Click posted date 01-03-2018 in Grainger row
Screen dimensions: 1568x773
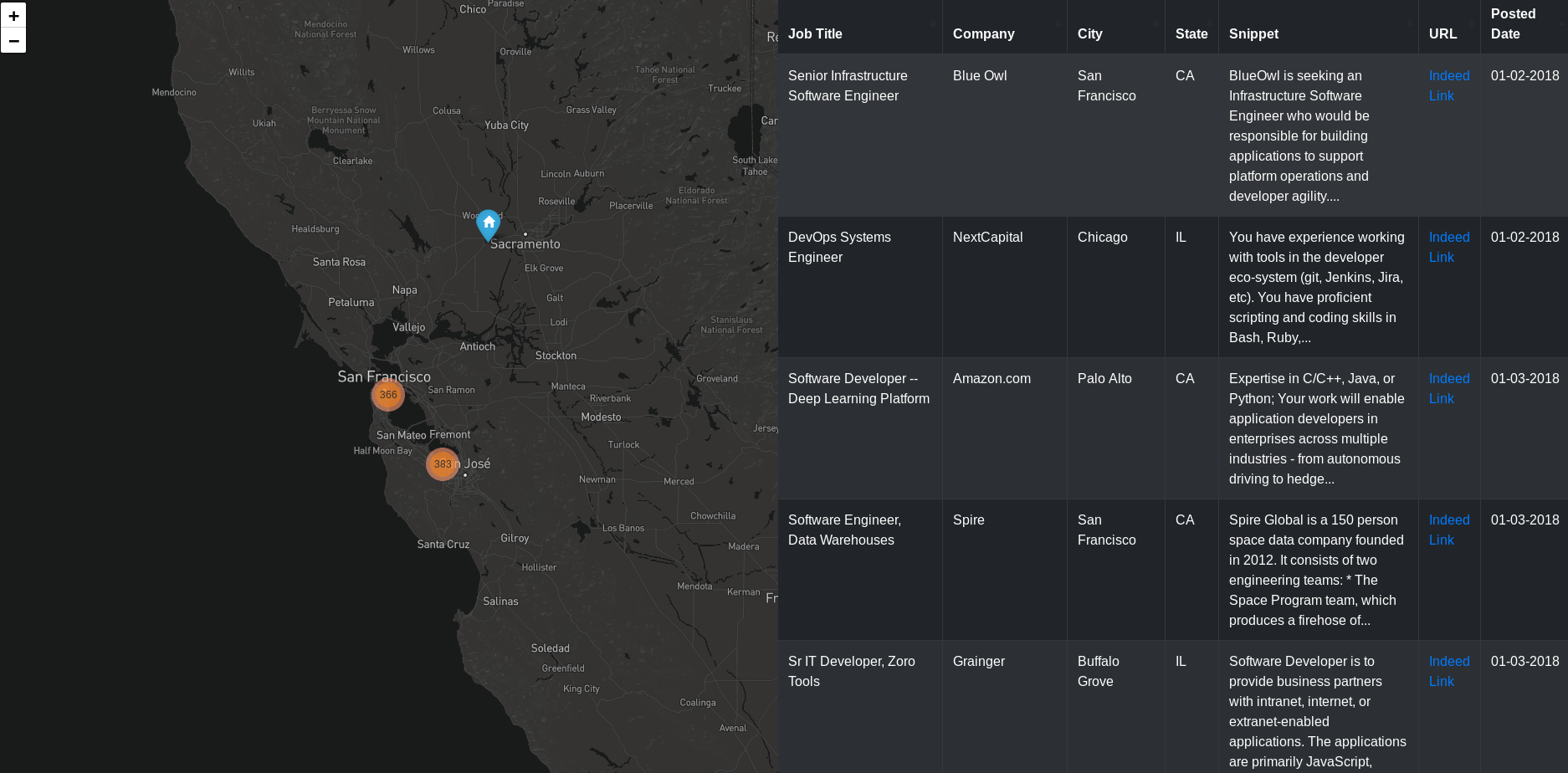tap(1524, 661)
